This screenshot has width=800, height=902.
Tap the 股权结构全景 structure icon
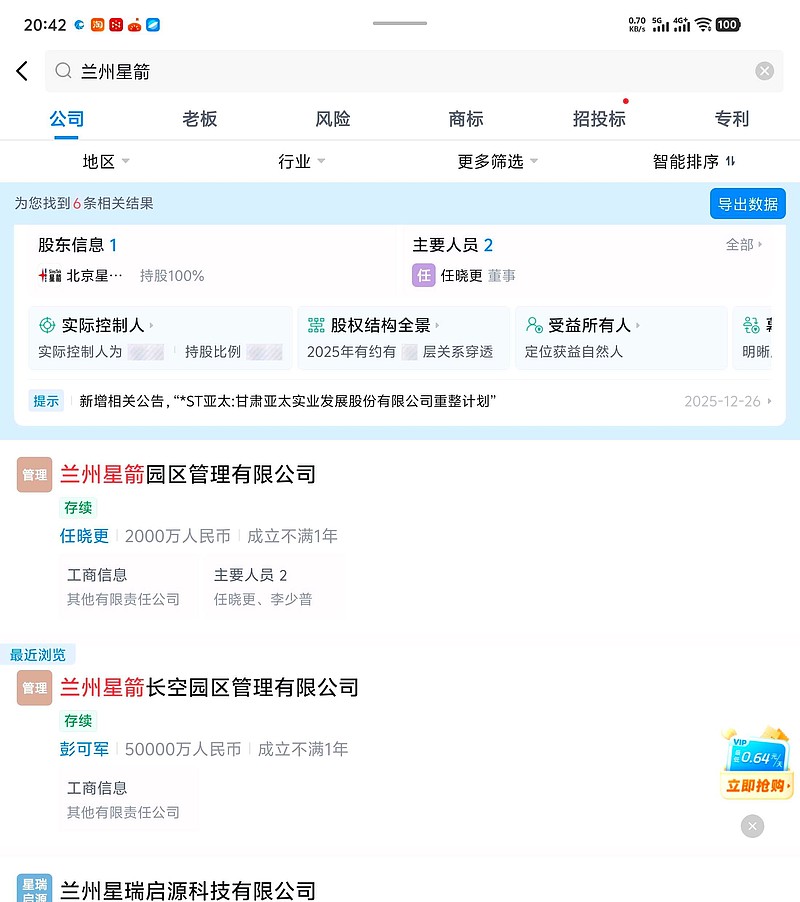316,326
